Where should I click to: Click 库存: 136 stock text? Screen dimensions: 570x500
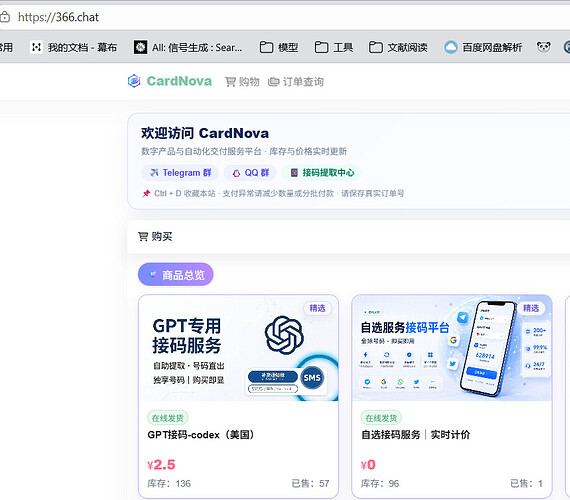click(169, 483)
